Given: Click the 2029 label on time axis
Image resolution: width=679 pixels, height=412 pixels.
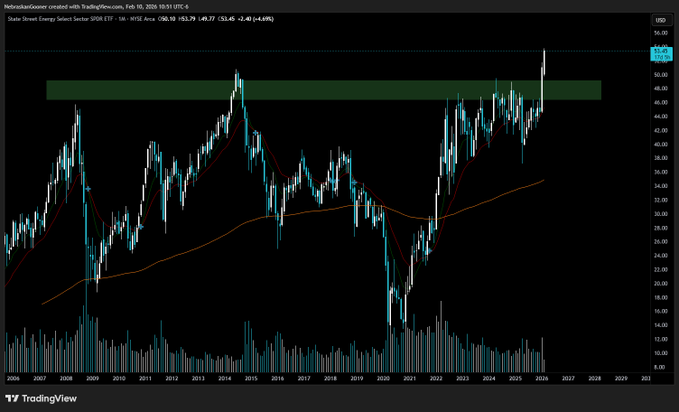Looking at the screenshot, I should (621, 379).
